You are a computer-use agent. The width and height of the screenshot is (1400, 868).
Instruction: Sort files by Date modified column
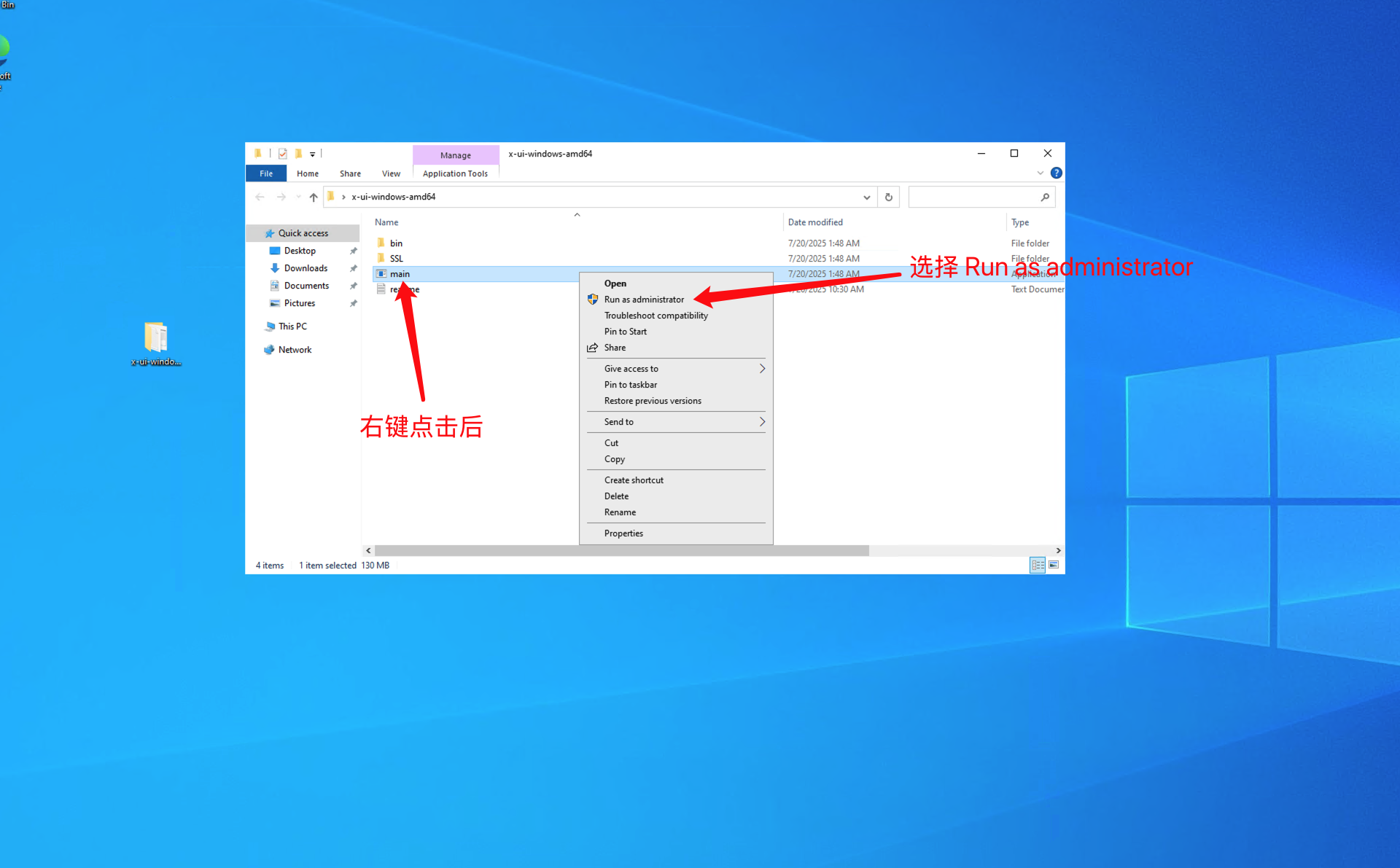click(815, 222)
